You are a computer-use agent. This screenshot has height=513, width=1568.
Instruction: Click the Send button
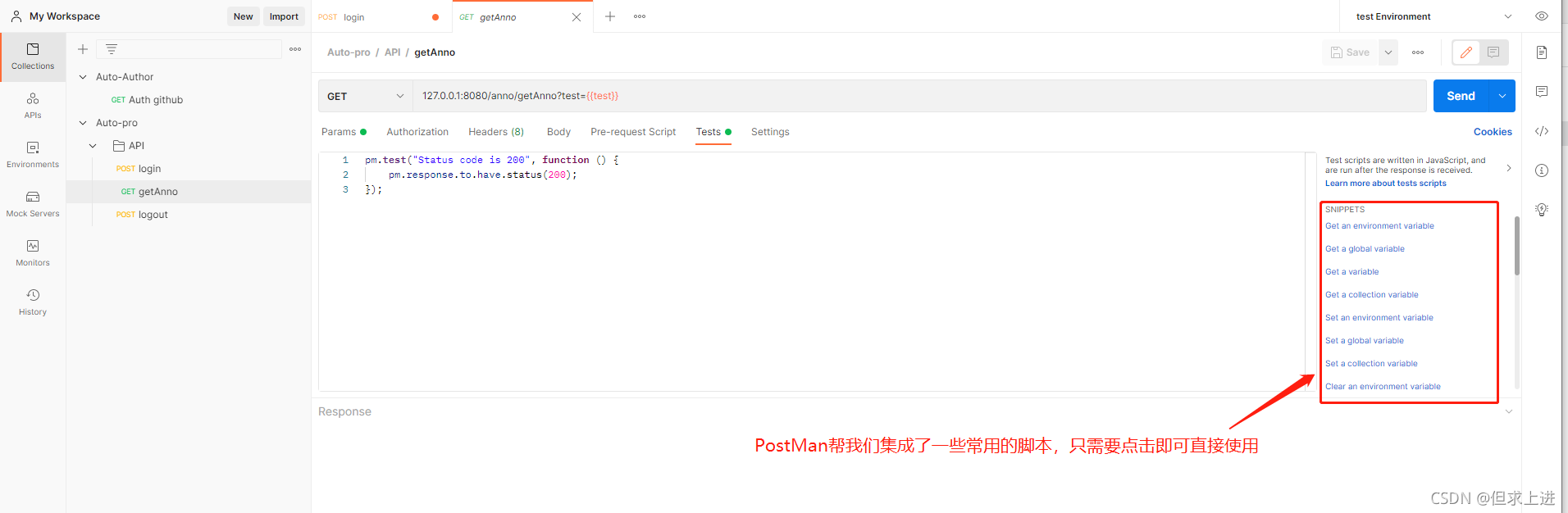1461,96
